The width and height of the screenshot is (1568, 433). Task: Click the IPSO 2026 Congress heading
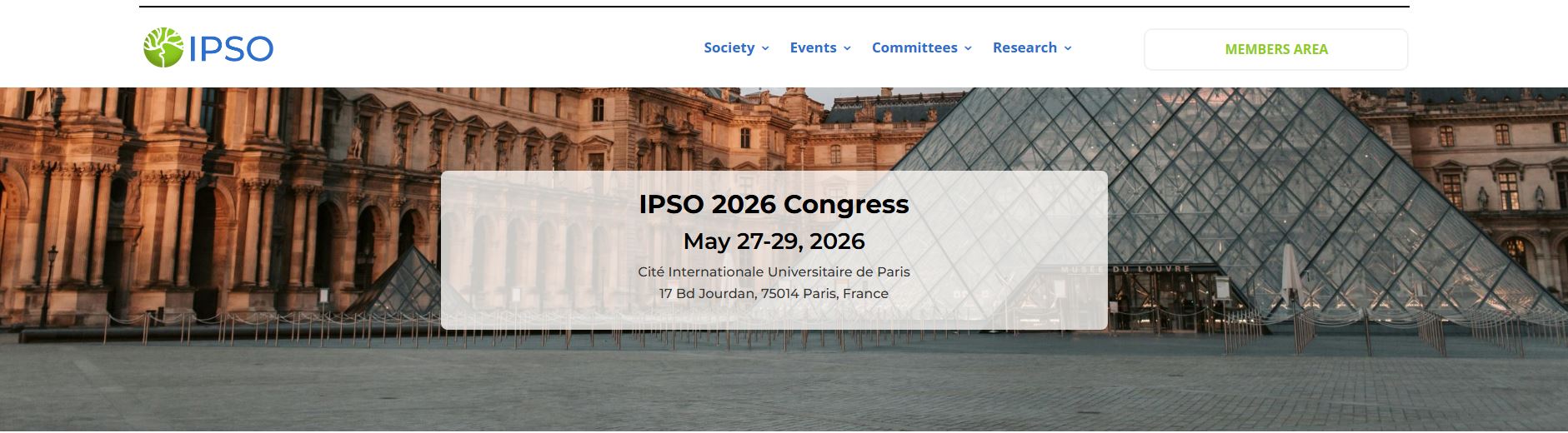tap(774, 204)
